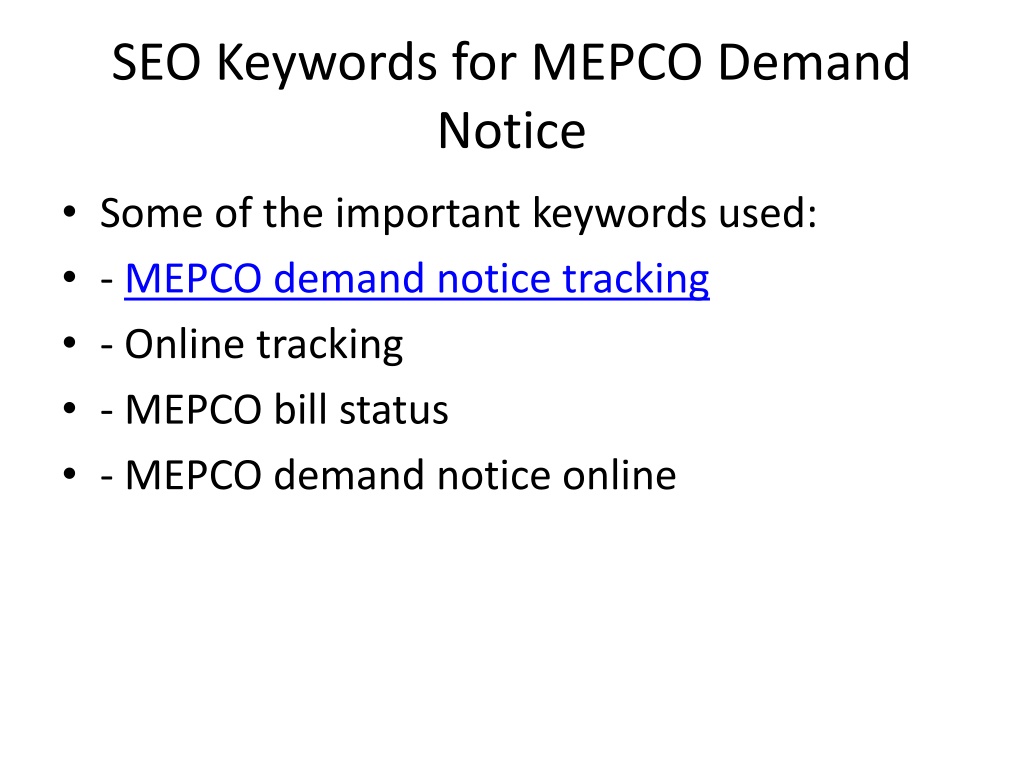Click the bullet dot beside 'Online tracking'

[70, 342]
